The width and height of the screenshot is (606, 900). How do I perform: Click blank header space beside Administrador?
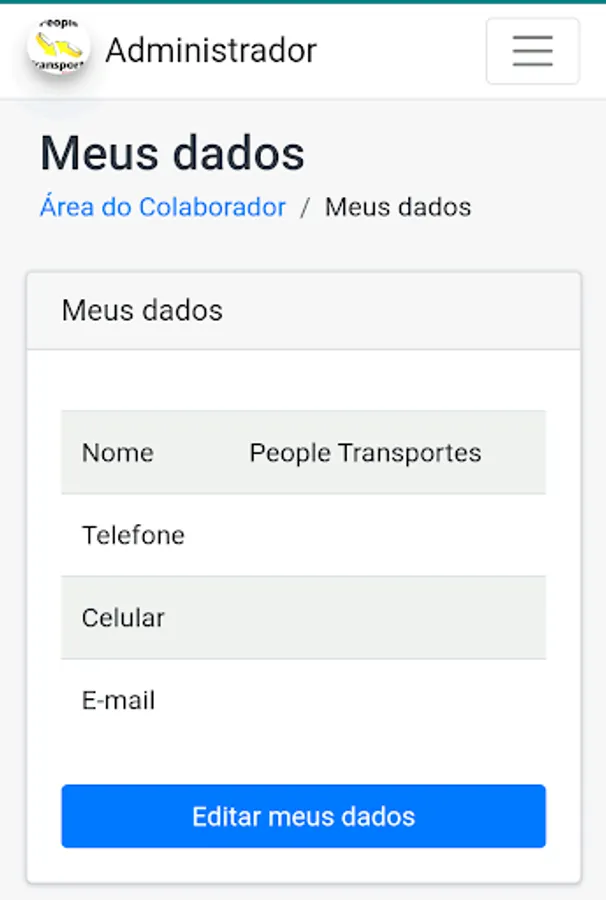400,50
